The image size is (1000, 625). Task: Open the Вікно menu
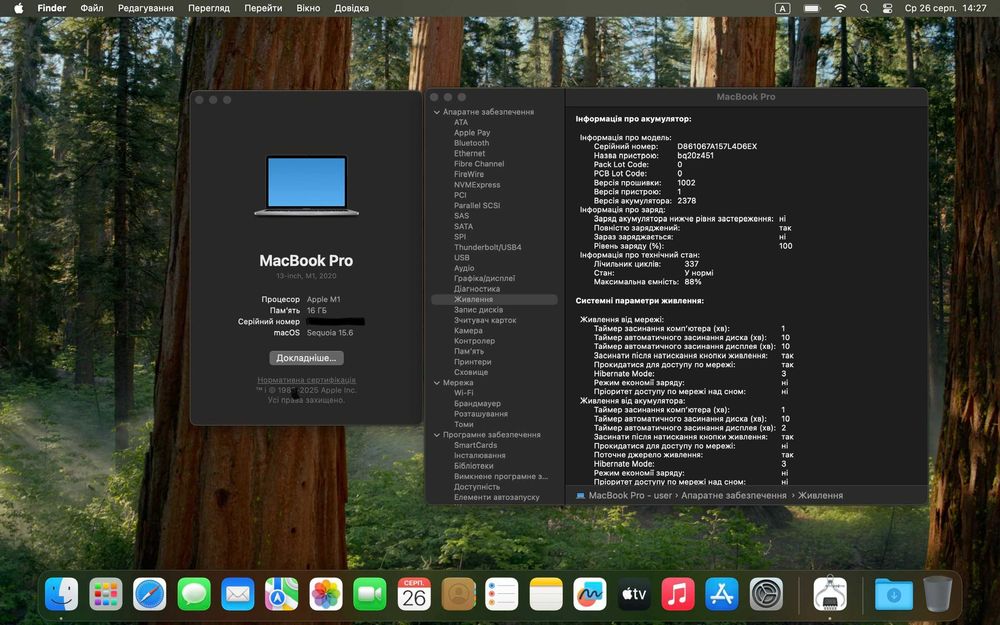click(x=308, y=8)
